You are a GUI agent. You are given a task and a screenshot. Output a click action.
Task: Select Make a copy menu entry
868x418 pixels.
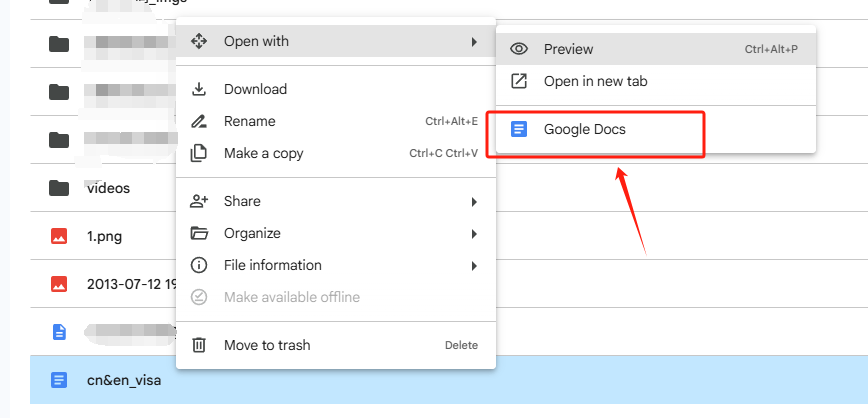click(335, 153)
